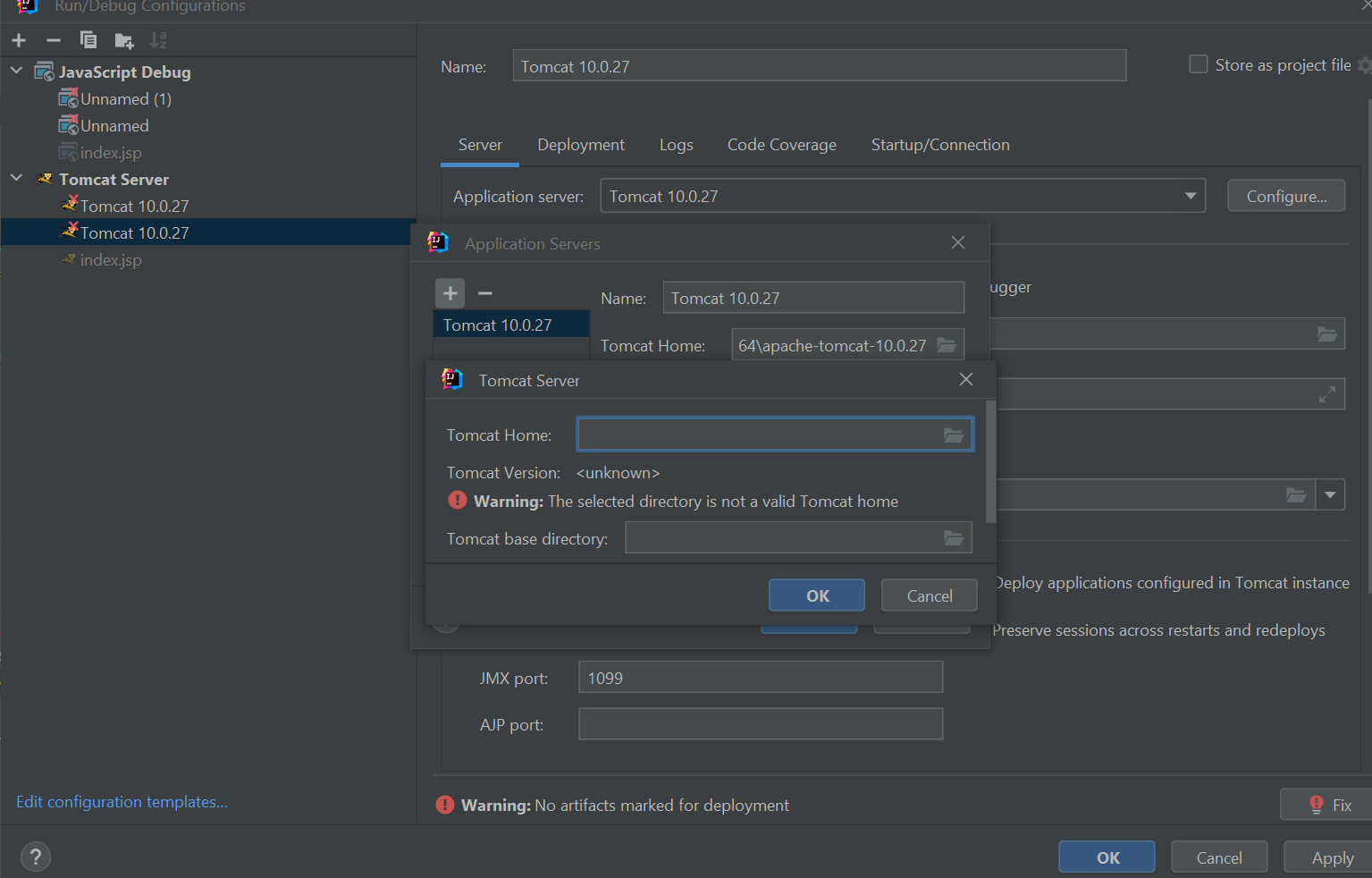Click the JMX port field
Viewport: 1372px width, 878px height.
(761, 678)
